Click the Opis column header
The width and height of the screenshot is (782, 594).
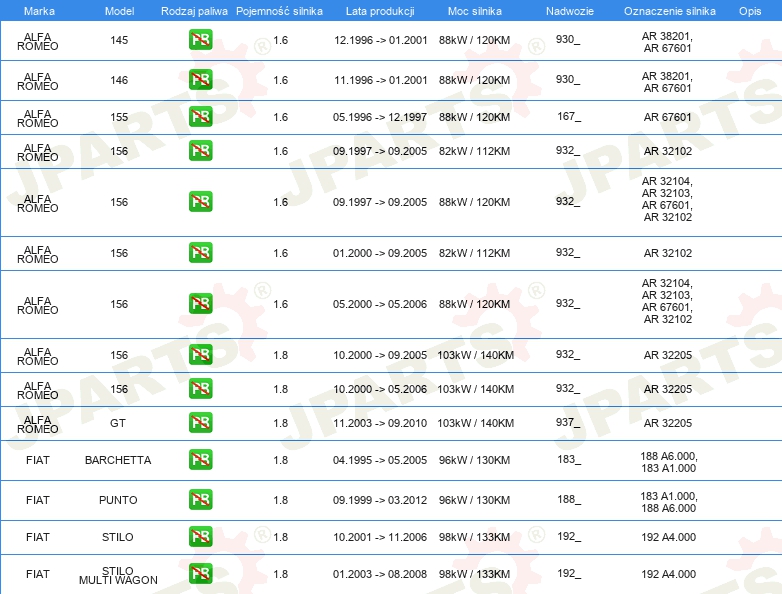pos(749,10)
